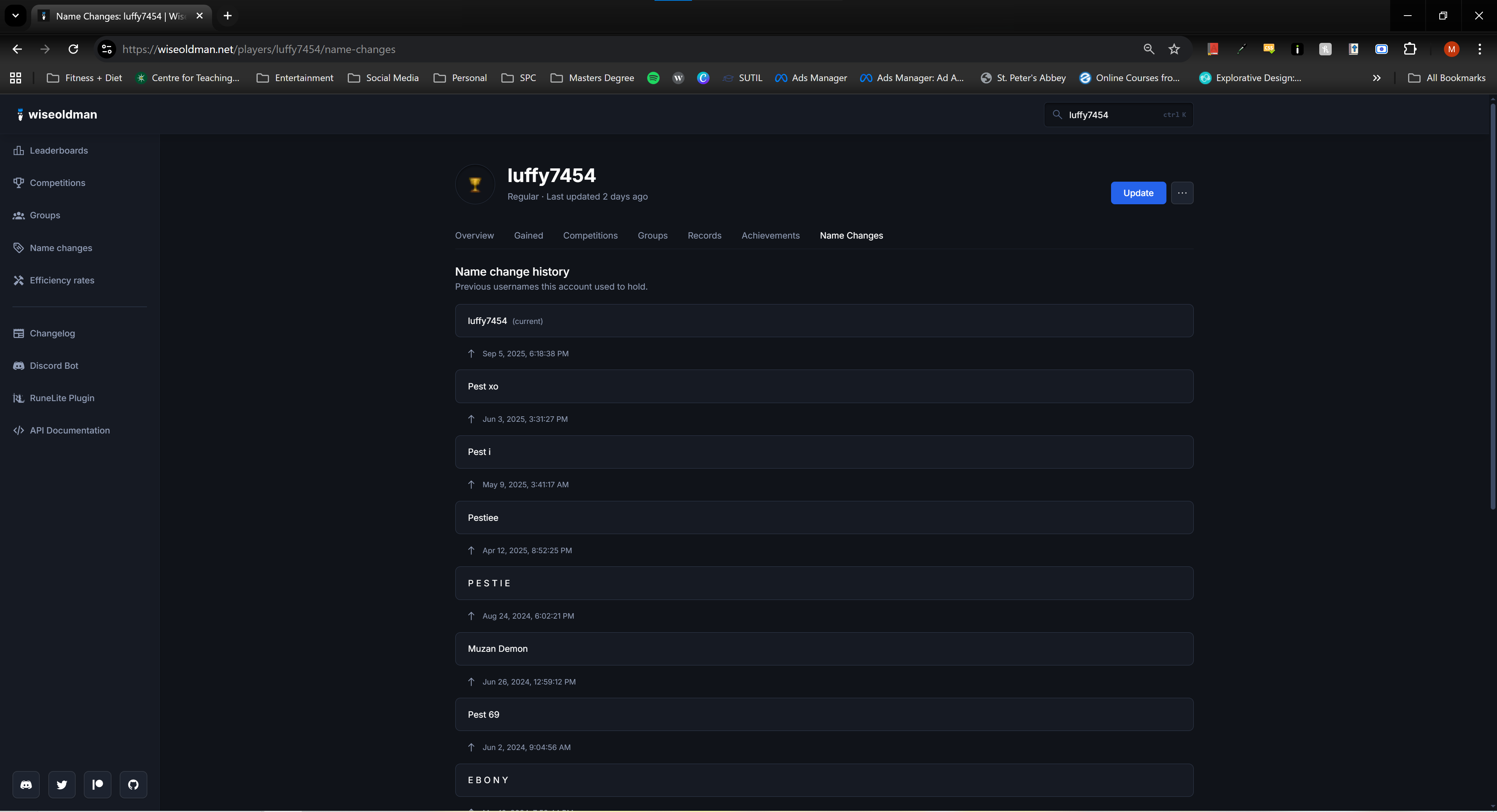Switch to the Overview tab

point(474,235)
